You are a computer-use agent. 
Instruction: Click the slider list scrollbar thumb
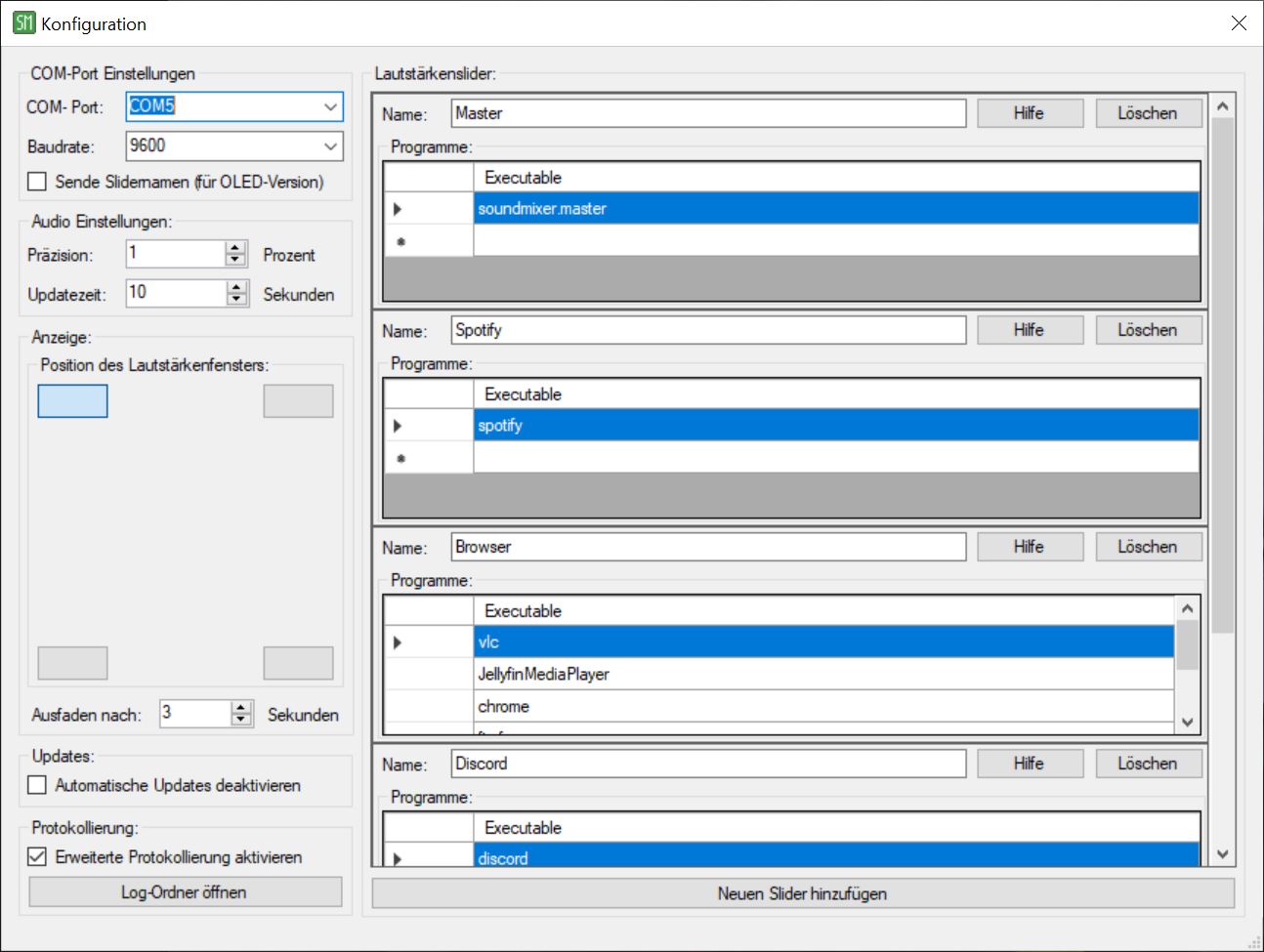click(1222, 376)
